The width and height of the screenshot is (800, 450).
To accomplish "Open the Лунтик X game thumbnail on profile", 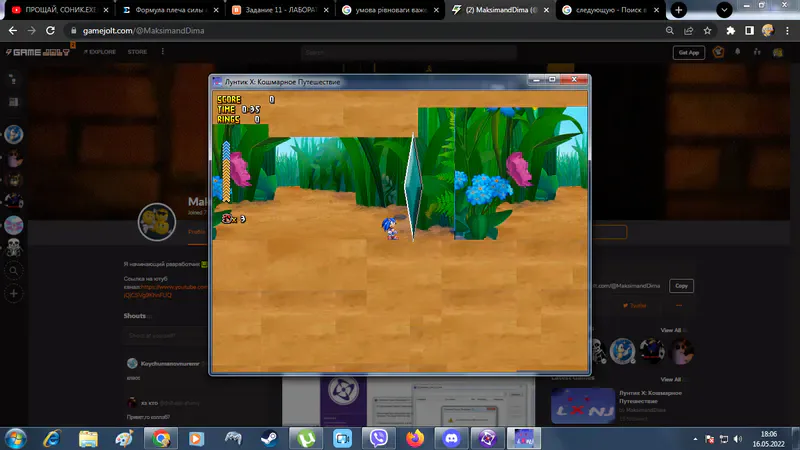I will pos(583,406).
